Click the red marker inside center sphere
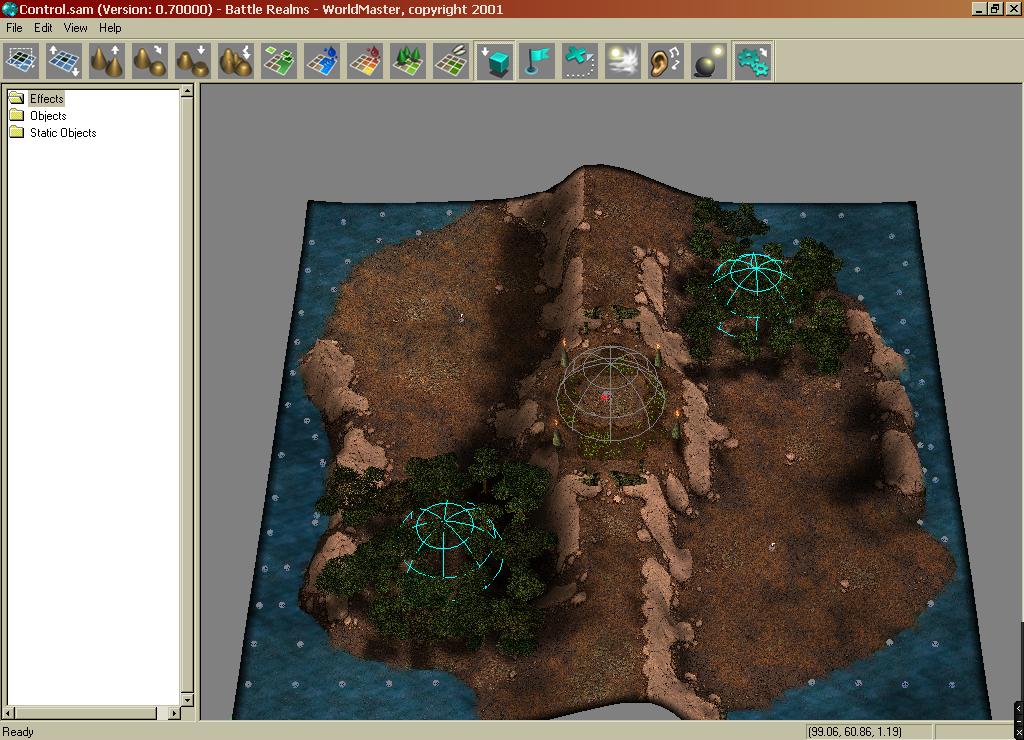The image size is (1024, 740). tap(605, 396)
